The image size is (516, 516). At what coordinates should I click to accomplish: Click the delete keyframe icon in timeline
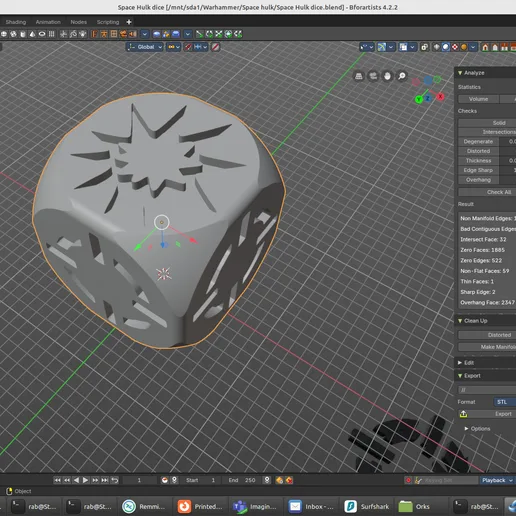[x=289, y=480]
